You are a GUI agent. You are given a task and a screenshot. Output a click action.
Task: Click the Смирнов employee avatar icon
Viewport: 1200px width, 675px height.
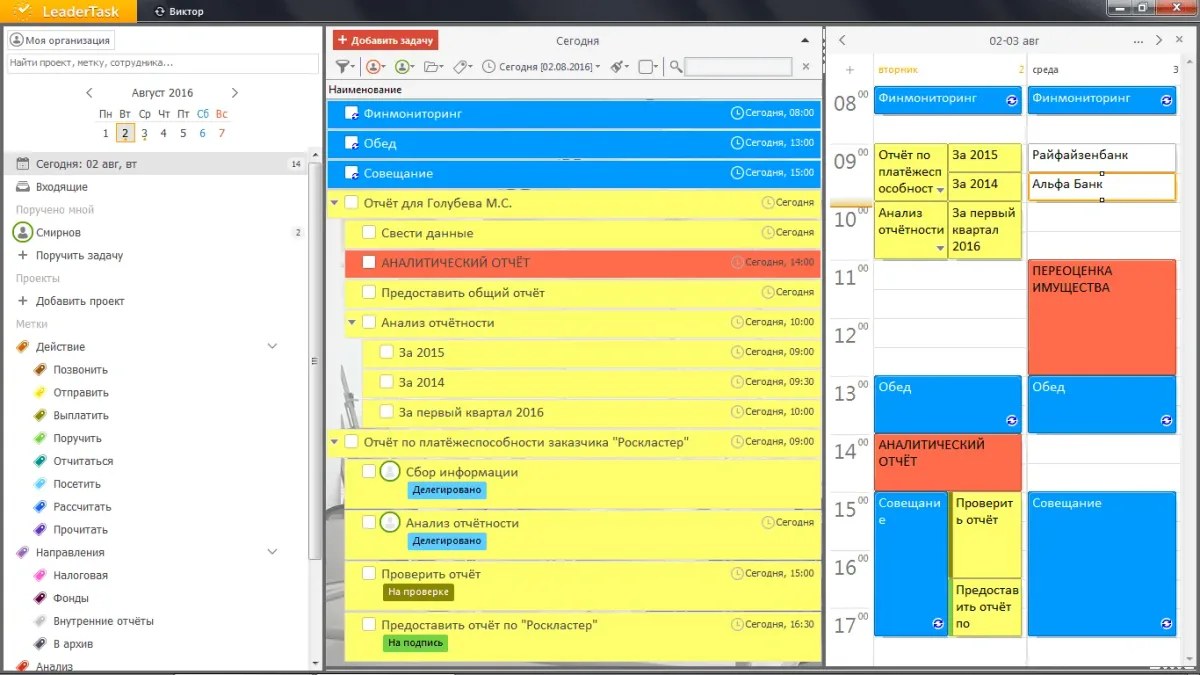(22, 232)
